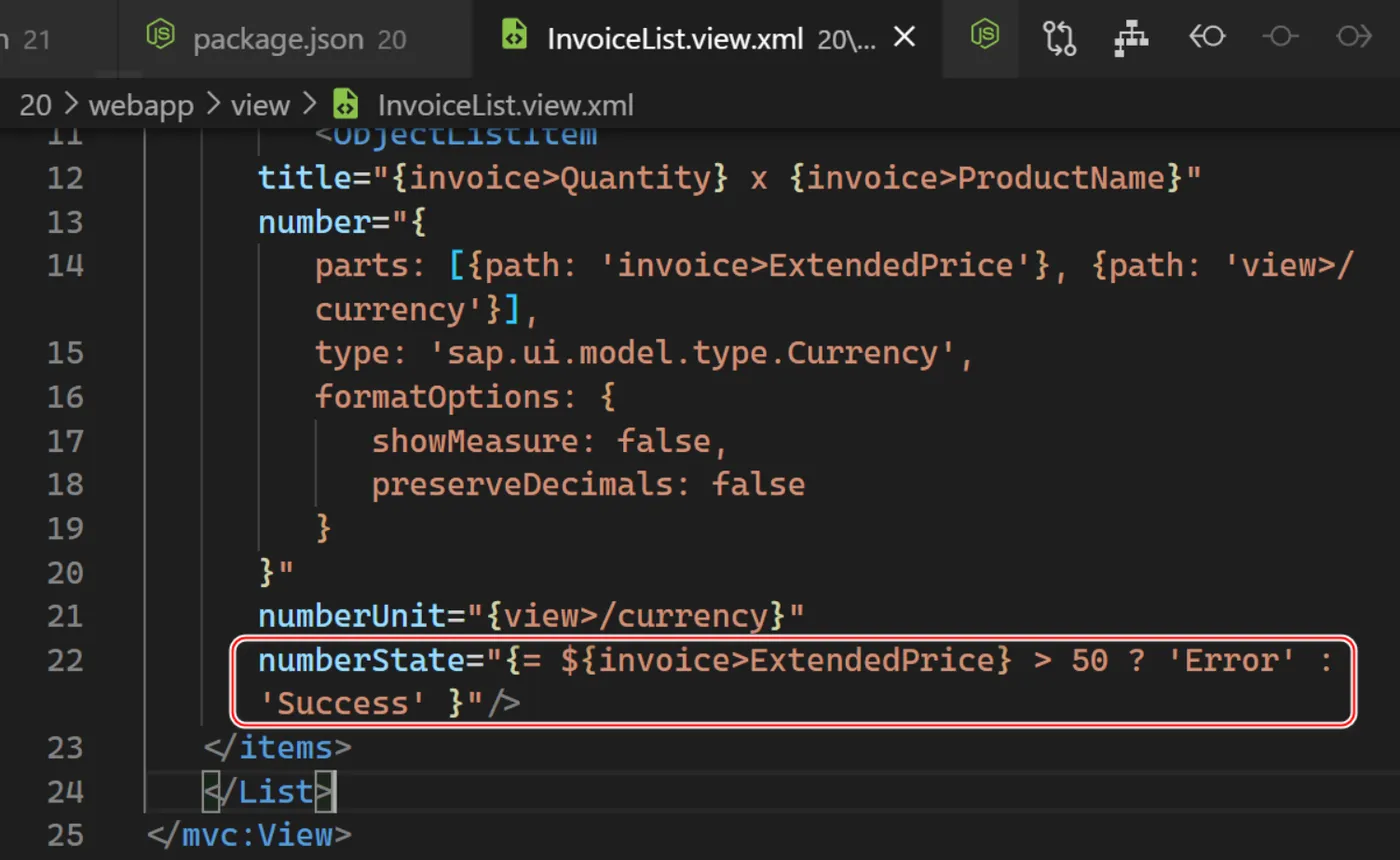The image size is (1400, 860).
Task: Open the 'webapp' breadcrumb segment
Action: [x=141, y=105]
